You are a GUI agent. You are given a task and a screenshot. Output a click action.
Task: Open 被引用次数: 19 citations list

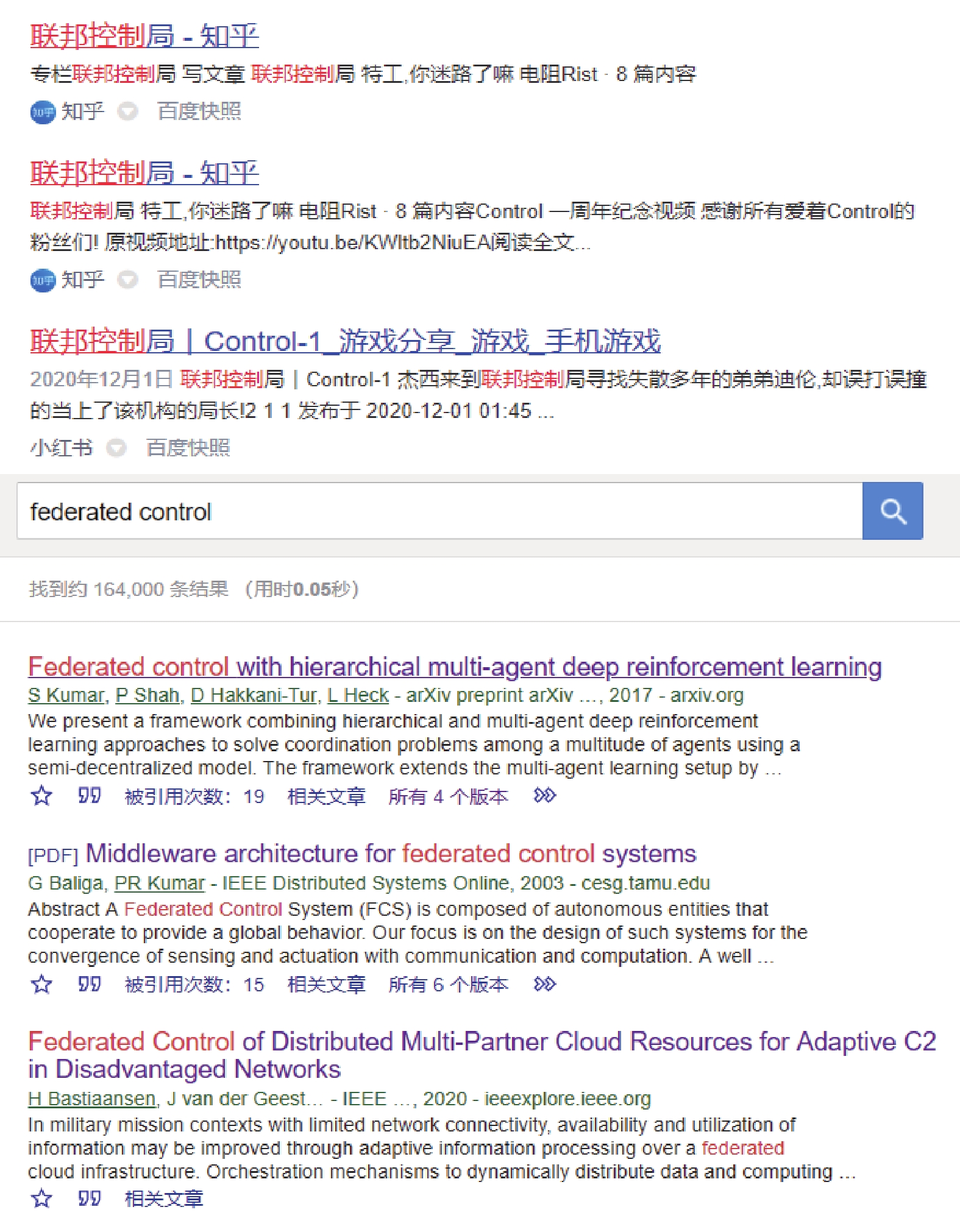coord(194,796)
